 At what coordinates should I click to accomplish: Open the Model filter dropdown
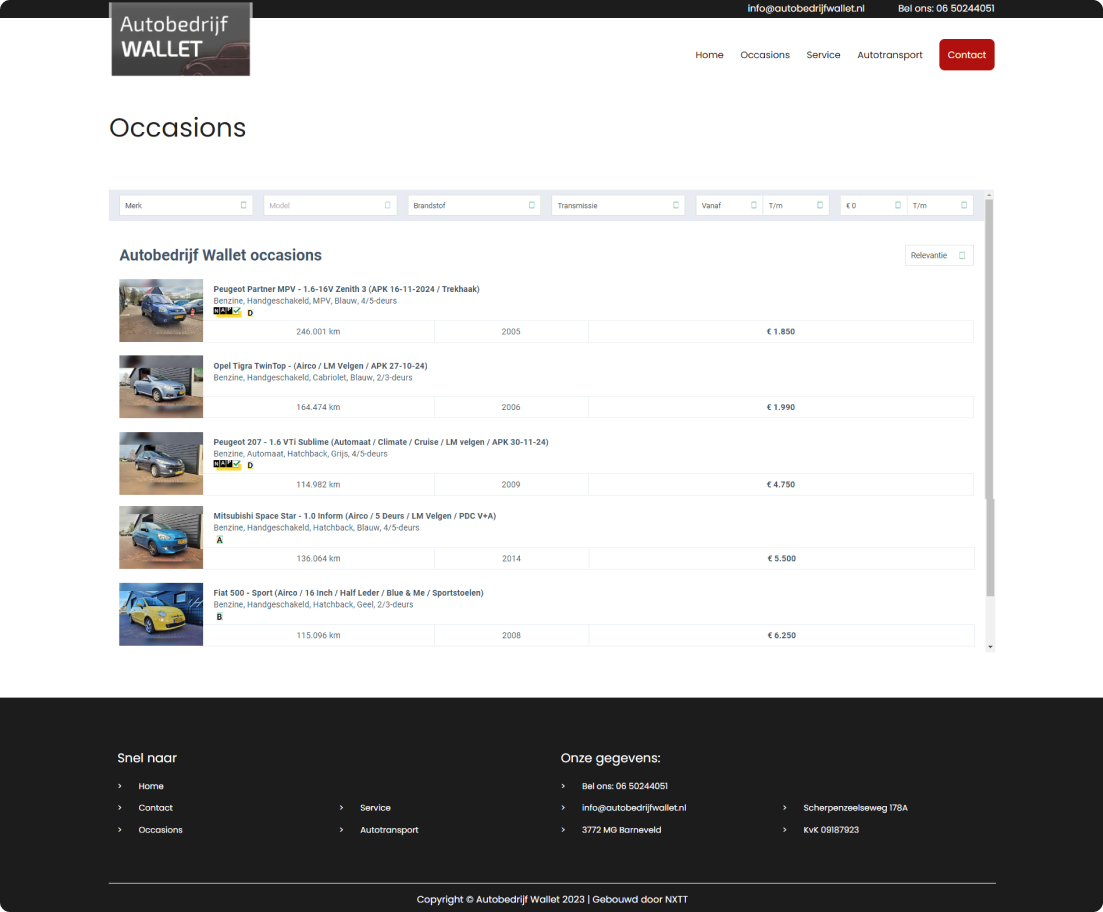coord(330,205)
